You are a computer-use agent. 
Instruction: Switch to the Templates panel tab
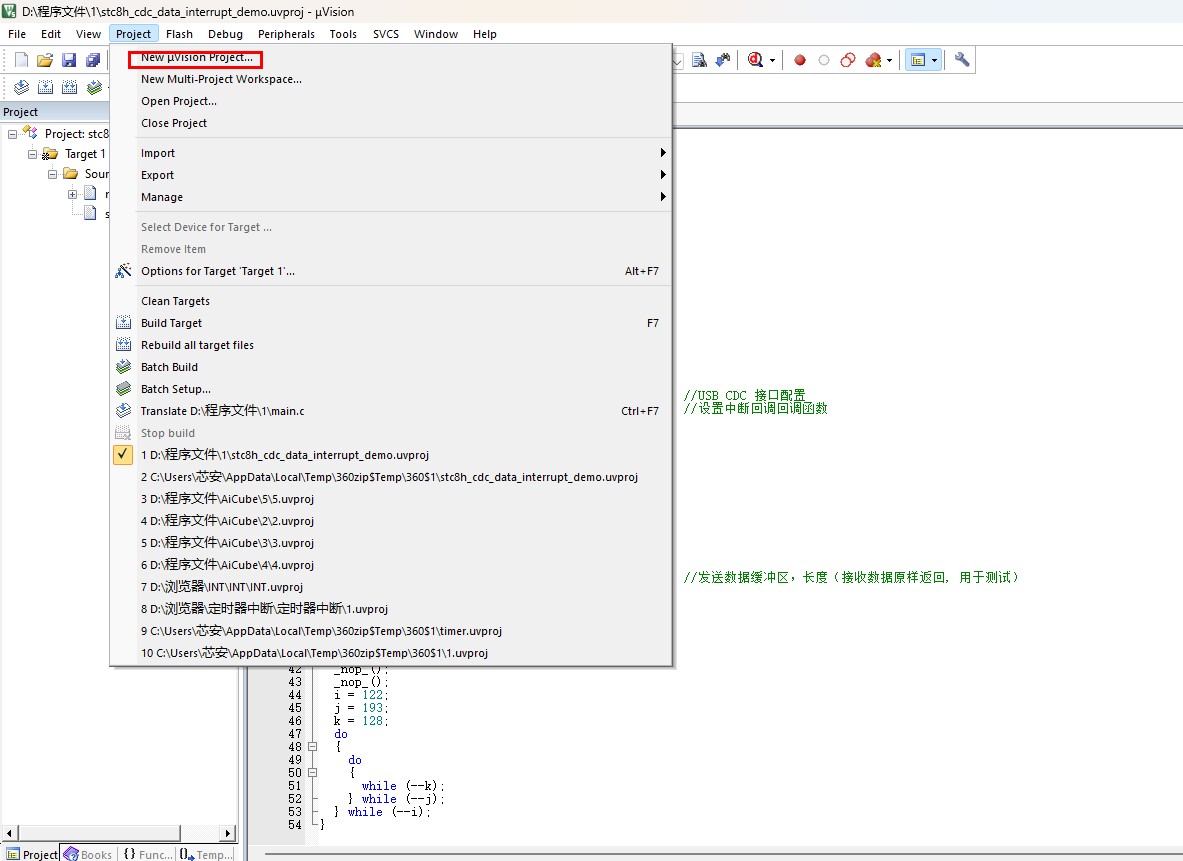point(207,854)
